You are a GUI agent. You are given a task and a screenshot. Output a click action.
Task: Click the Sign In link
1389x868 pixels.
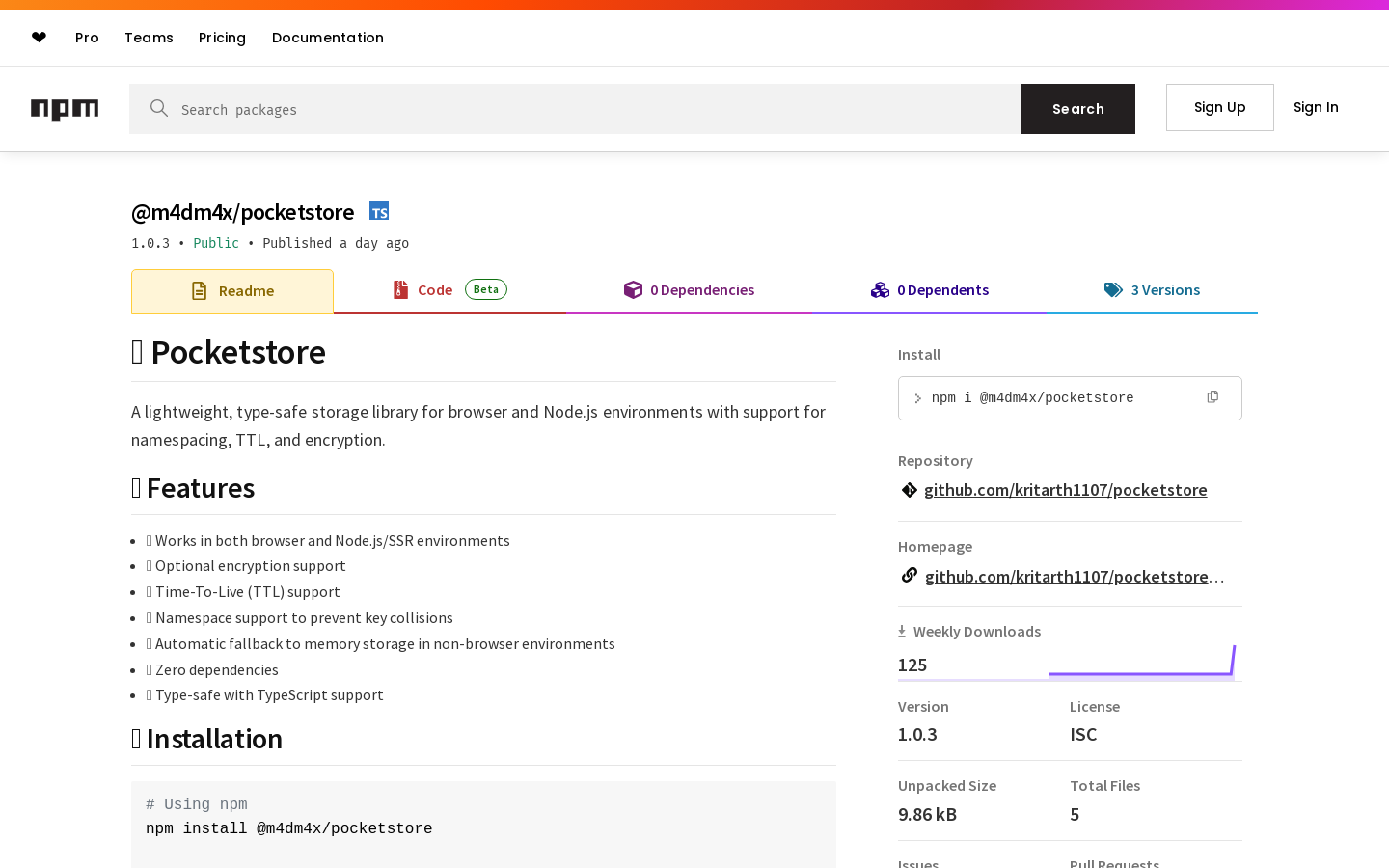1316,107
